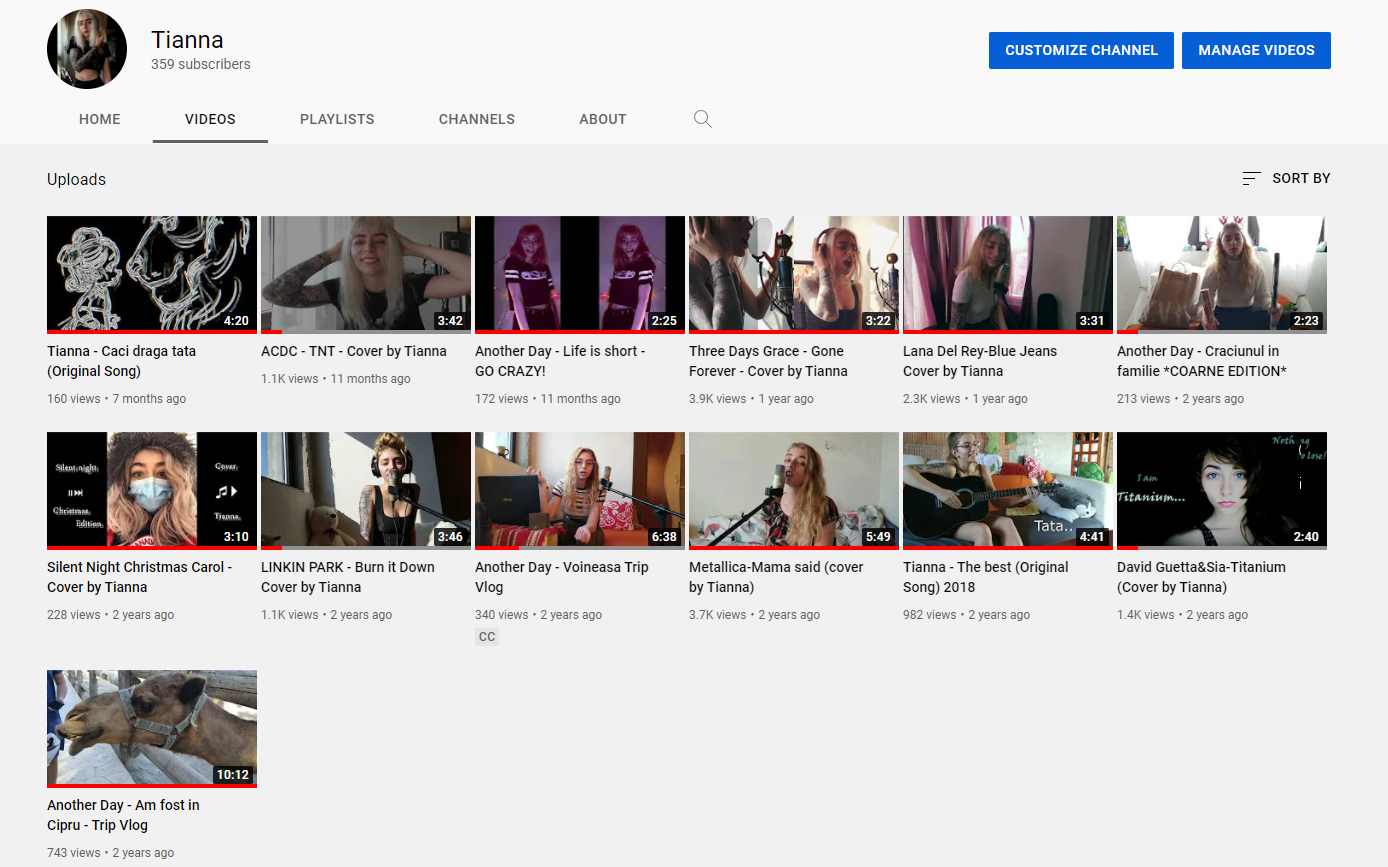This screenshot has height=867, width=1388.
Task: Play the Life is short GO CRAZY thumbnail
Action: click(x=580, y=274)
